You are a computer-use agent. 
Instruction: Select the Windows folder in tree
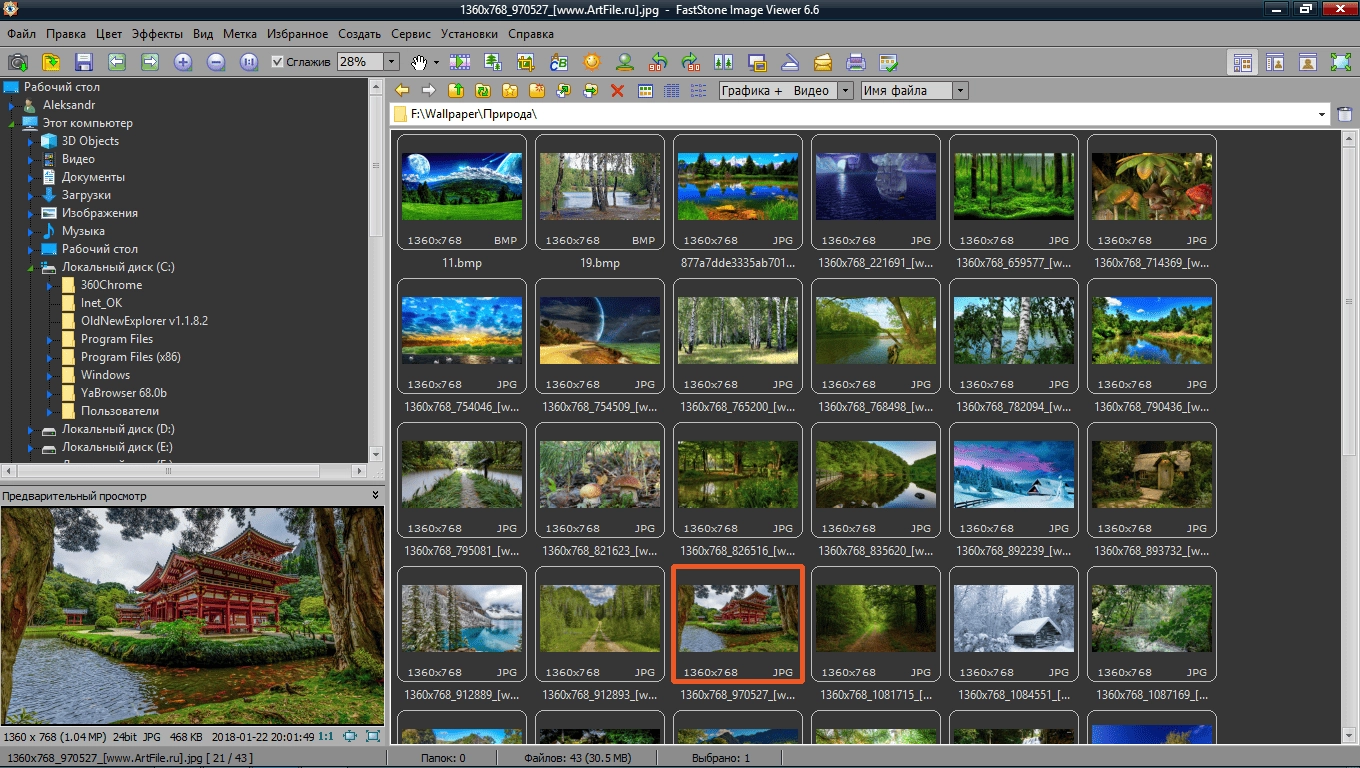click(x=105, y=375)
